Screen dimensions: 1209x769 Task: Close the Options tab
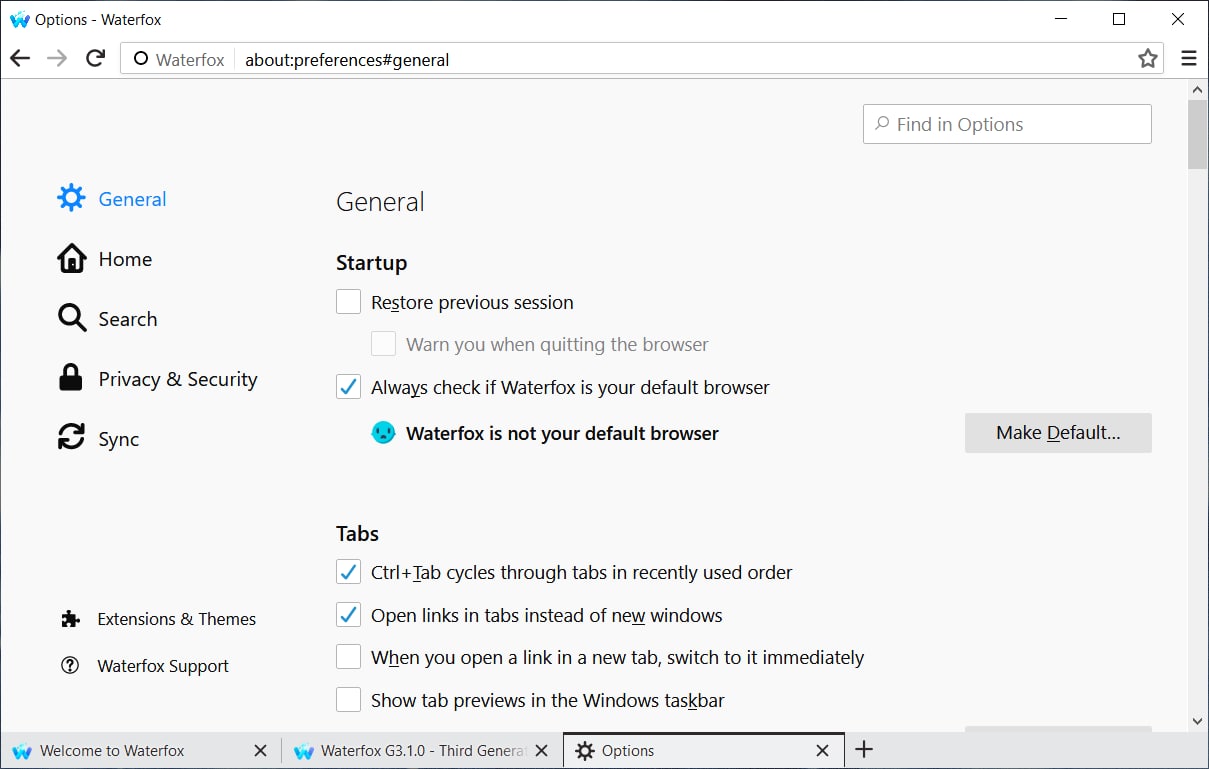click(x=822, y=751)
